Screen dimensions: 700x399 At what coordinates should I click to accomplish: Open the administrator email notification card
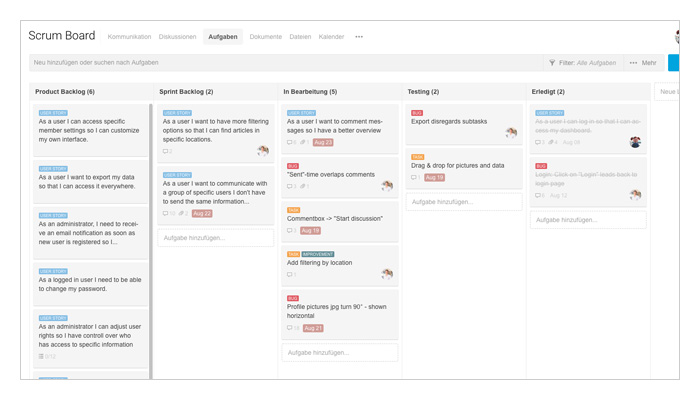pyautogui.click(x=90, y=233)
